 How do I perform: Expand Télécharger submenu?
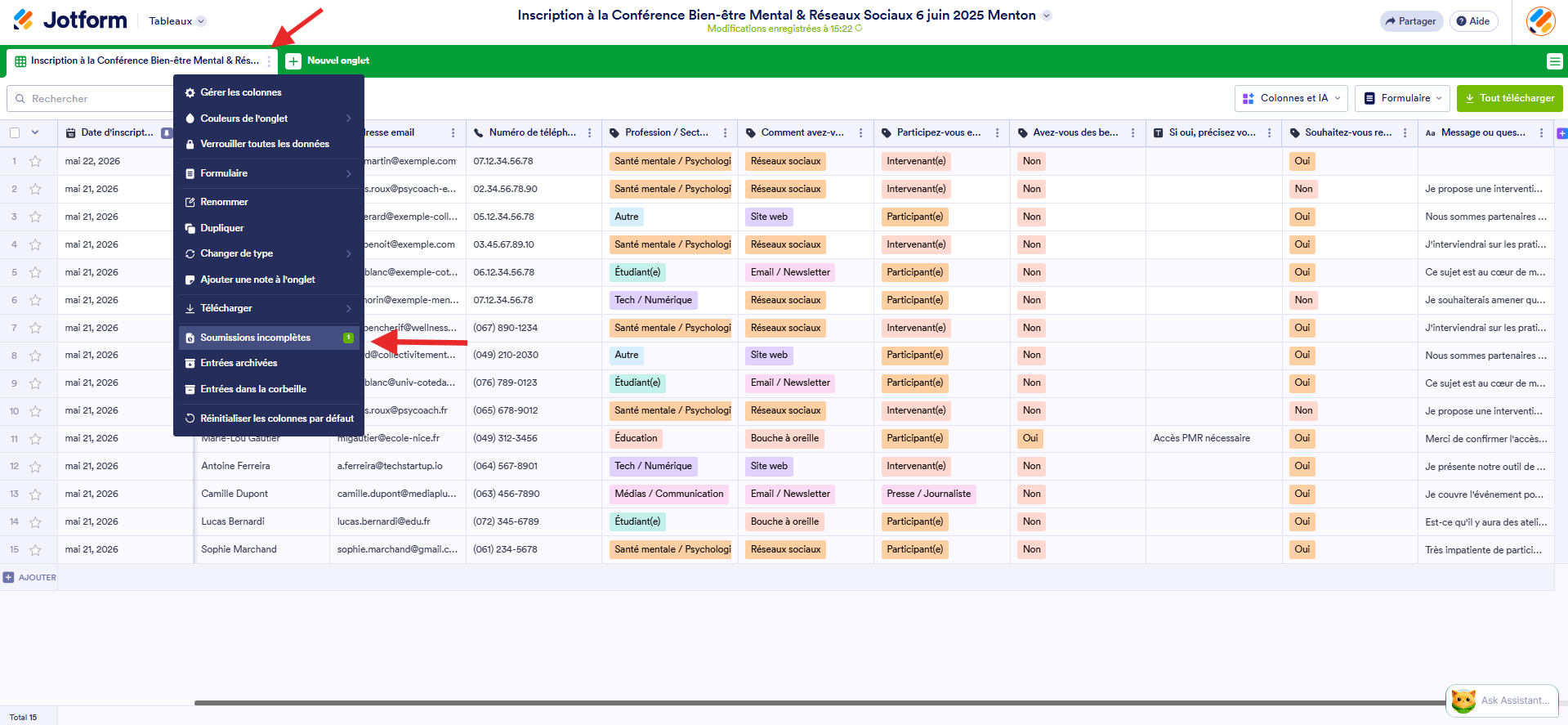click(270, 308)
